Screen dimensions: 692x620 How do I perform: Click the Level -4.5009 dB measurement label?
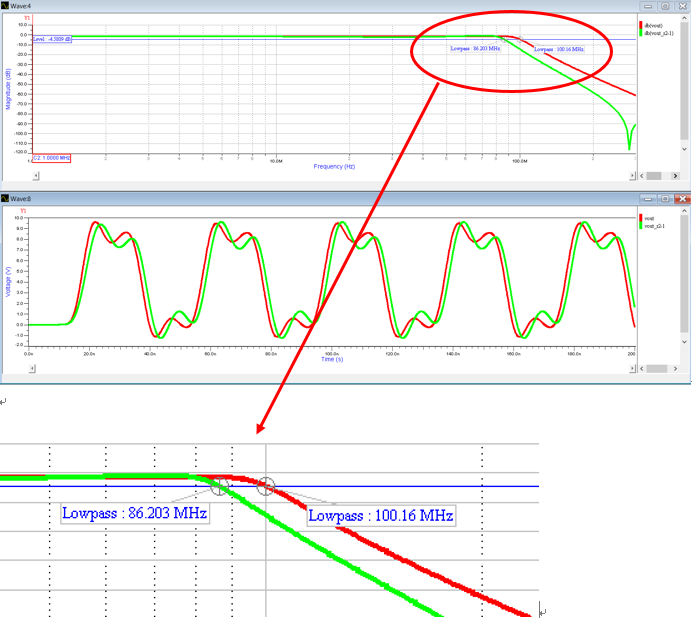pyautogui.click(x=51, y=40)
